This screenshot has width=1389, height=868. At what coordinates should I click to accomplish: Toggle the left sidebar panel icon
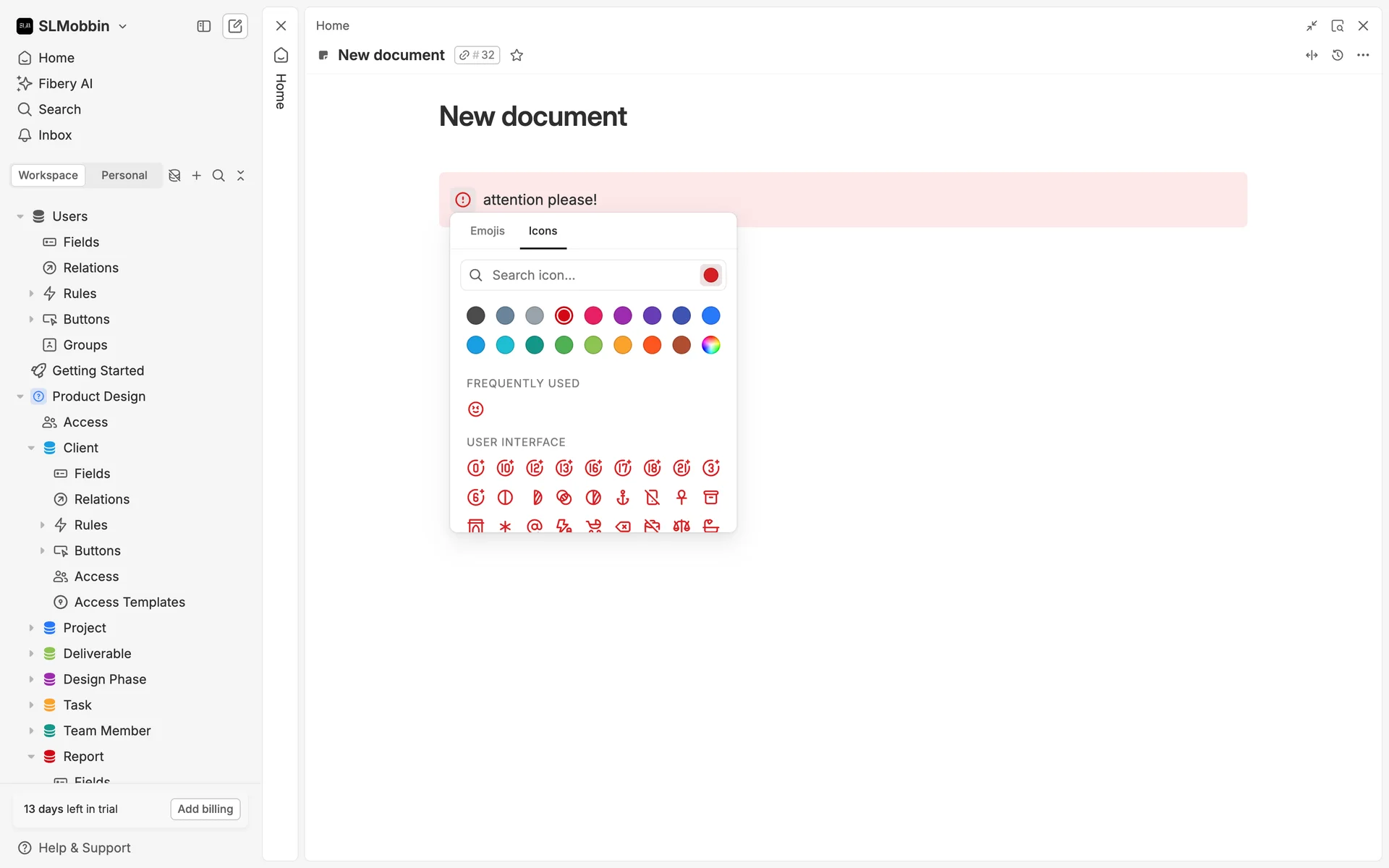(204, 26)
